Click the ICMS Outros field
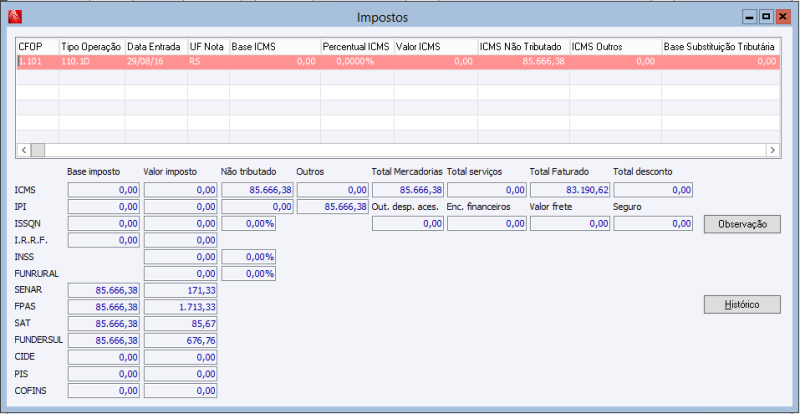 click(333, 190)
